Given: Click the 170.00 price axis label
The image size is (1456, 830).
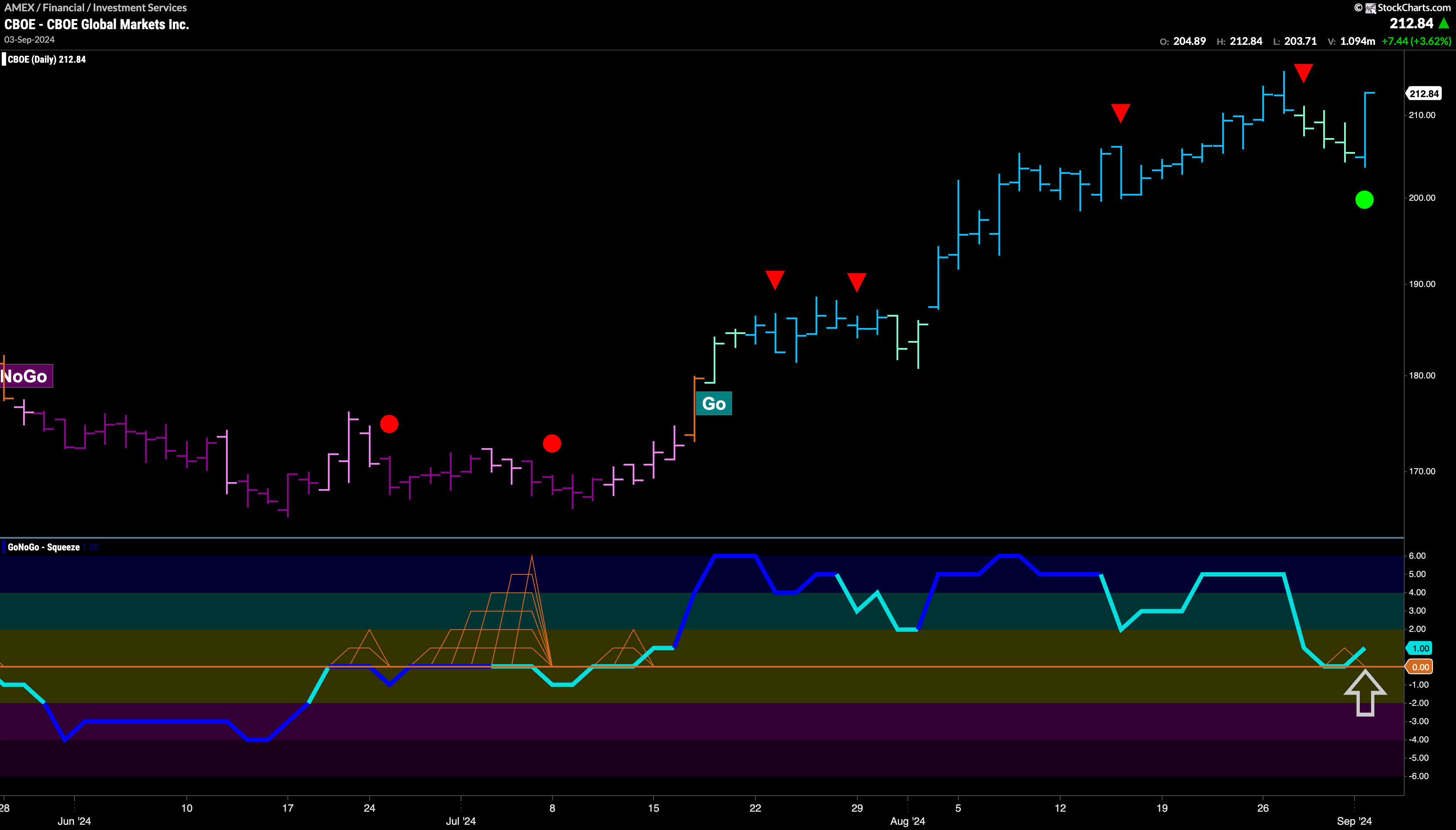Looking at the screenshot, I should (x=1422, y=472).
